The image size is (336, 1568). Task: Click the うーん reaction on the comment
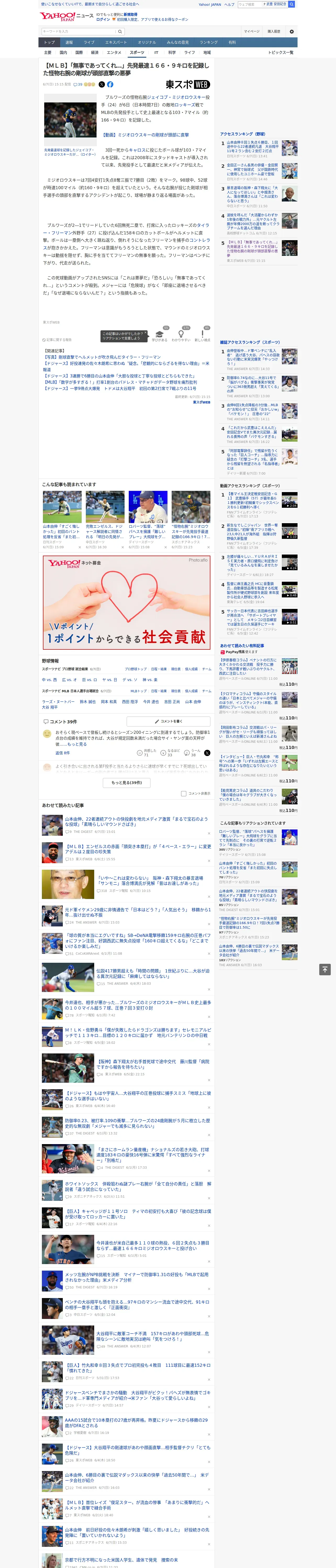(x=192, y=753)
